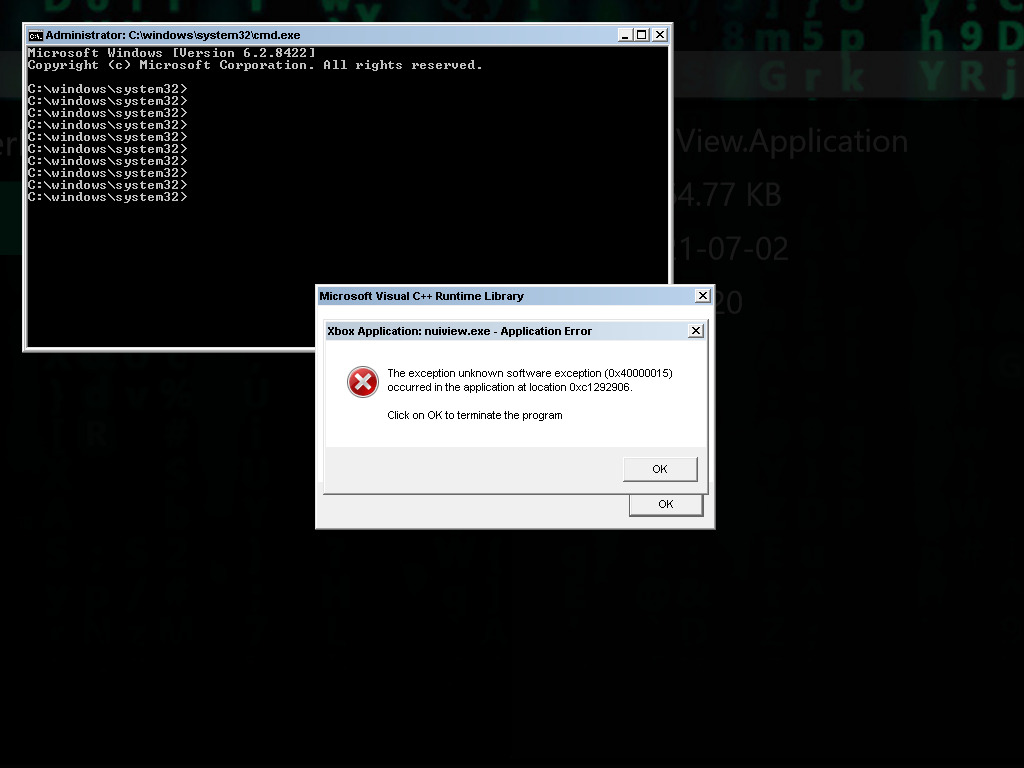
Task: Click 'Click on OK to terminate the program' text
Action: (475, 415)
